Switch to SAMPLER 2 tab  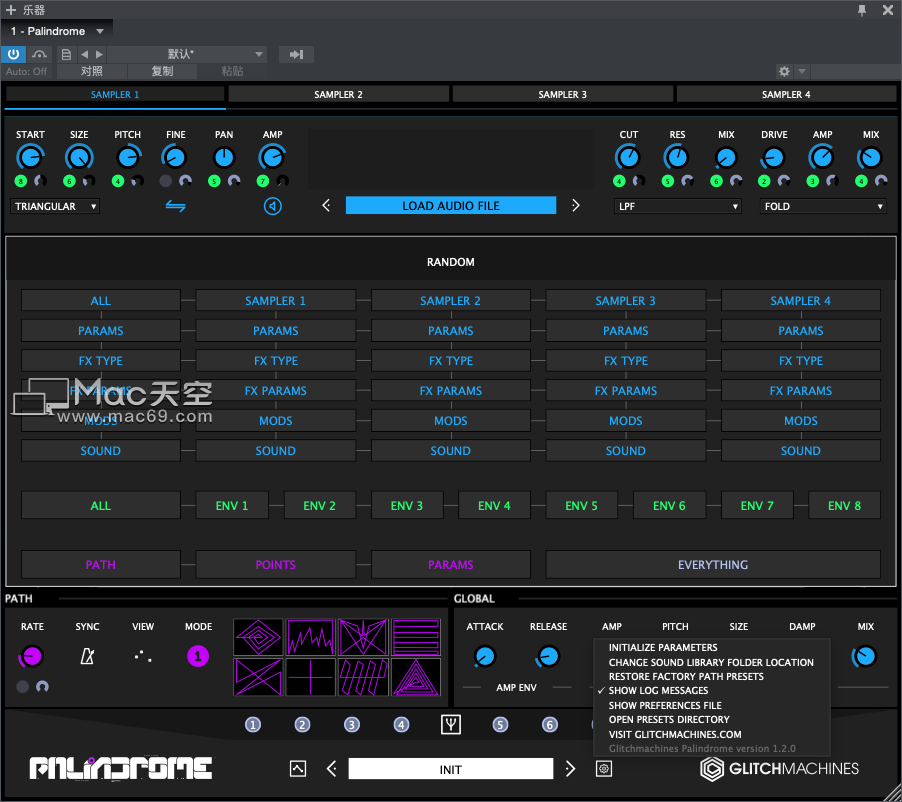point(338,94)
